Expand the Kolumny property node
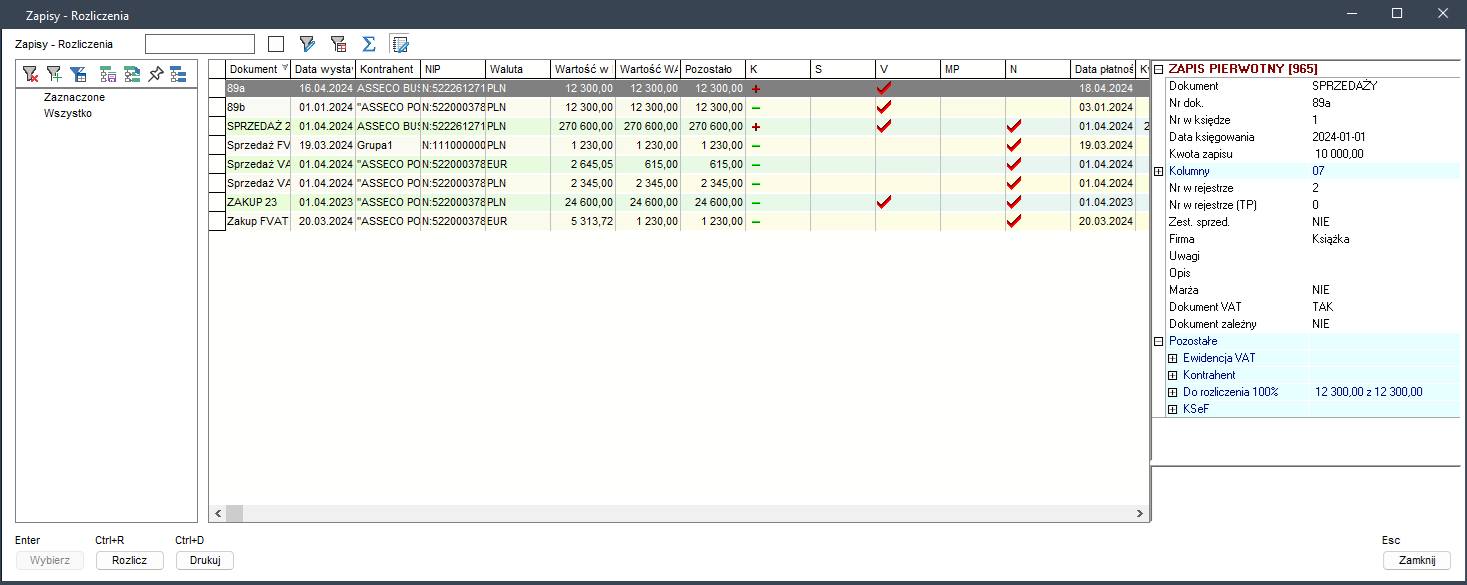This screenshot has height=585, width=1467. tap(1158, 171)
